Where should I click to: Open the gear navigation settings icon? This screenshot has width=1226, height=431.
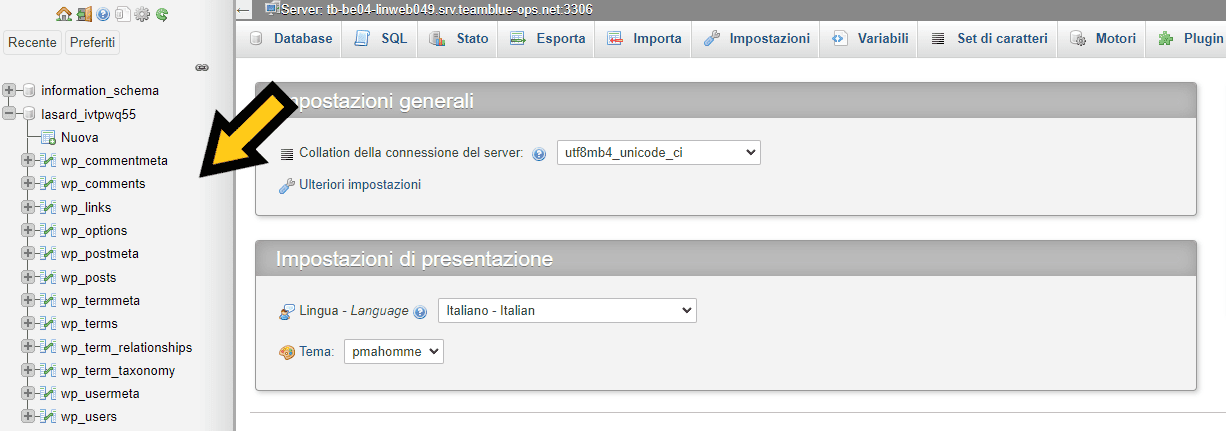click(x=141, y=14)
